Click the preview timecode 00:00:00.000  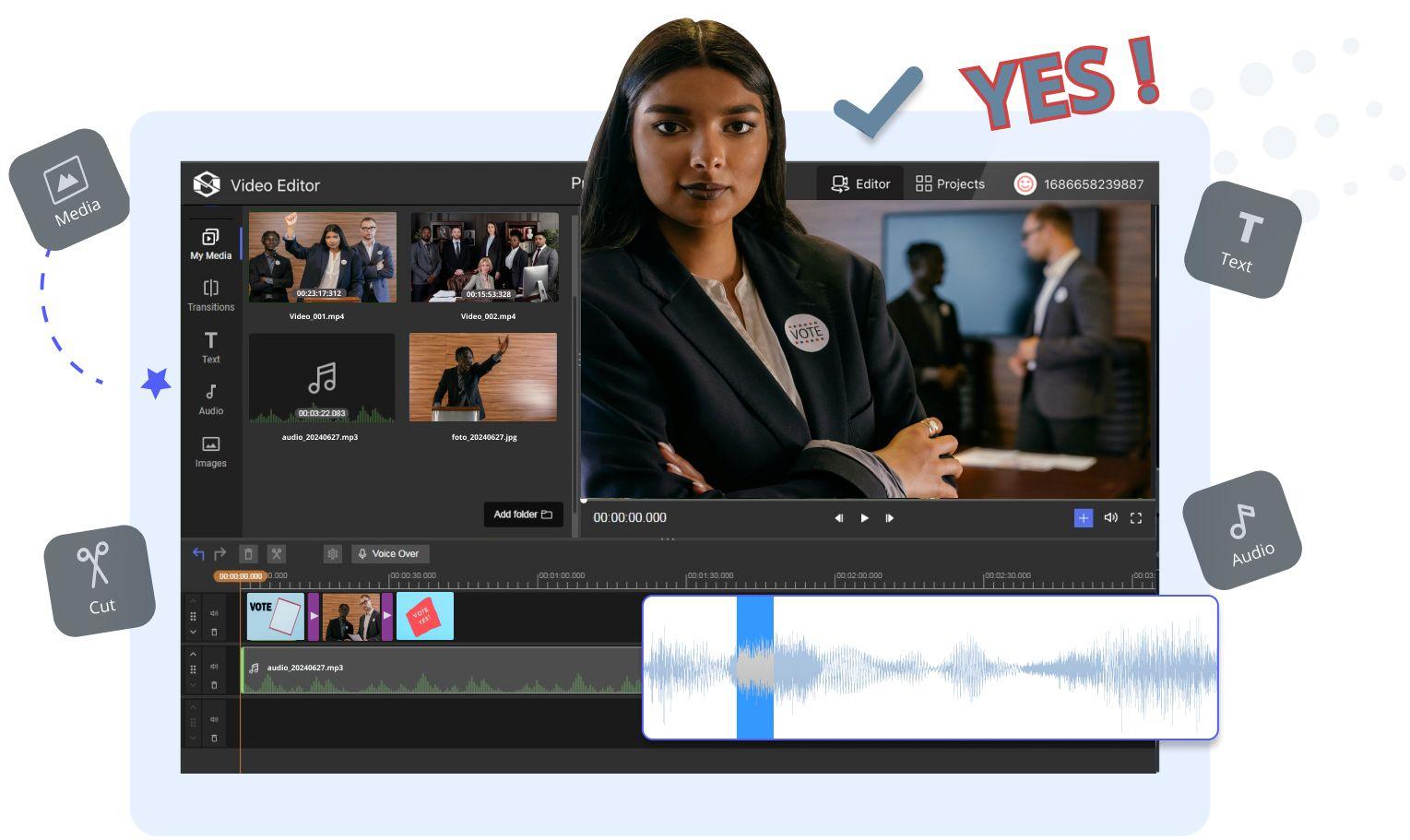tap(630, 518)
